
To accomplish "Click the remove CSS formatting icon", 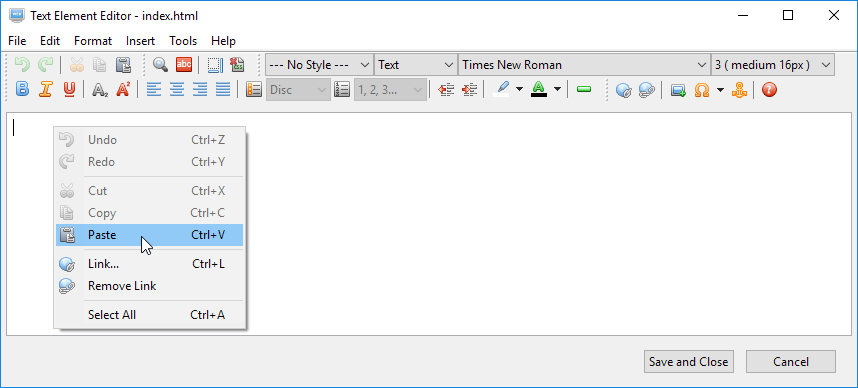I will click(x=237, y=65).
